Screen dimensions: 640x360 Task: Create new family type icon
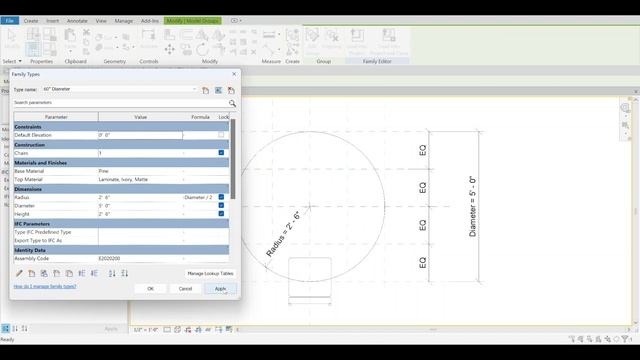[206, 90]
